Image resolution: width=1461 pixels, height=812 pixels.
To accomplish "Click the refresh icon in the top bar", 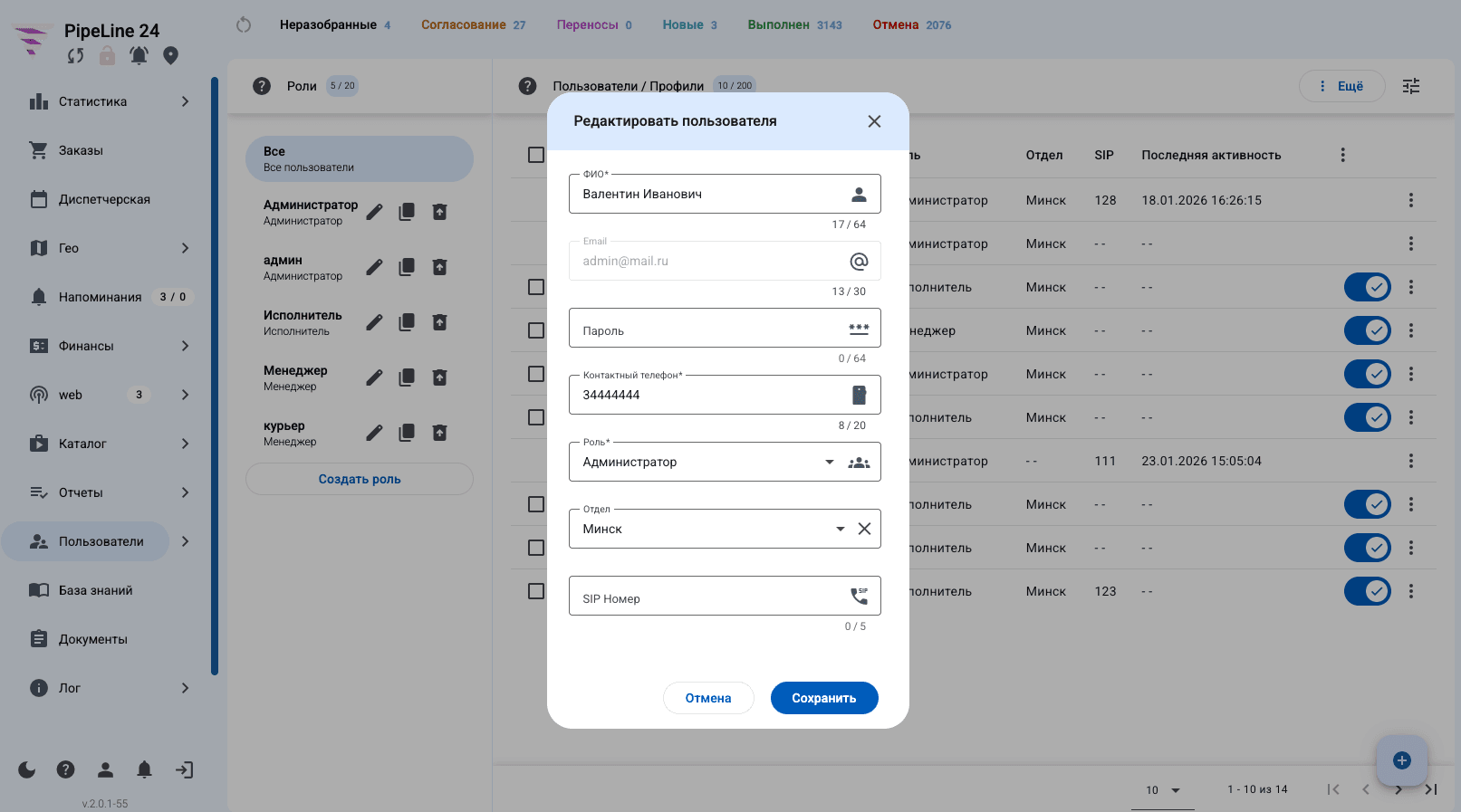I will point(244,24).
